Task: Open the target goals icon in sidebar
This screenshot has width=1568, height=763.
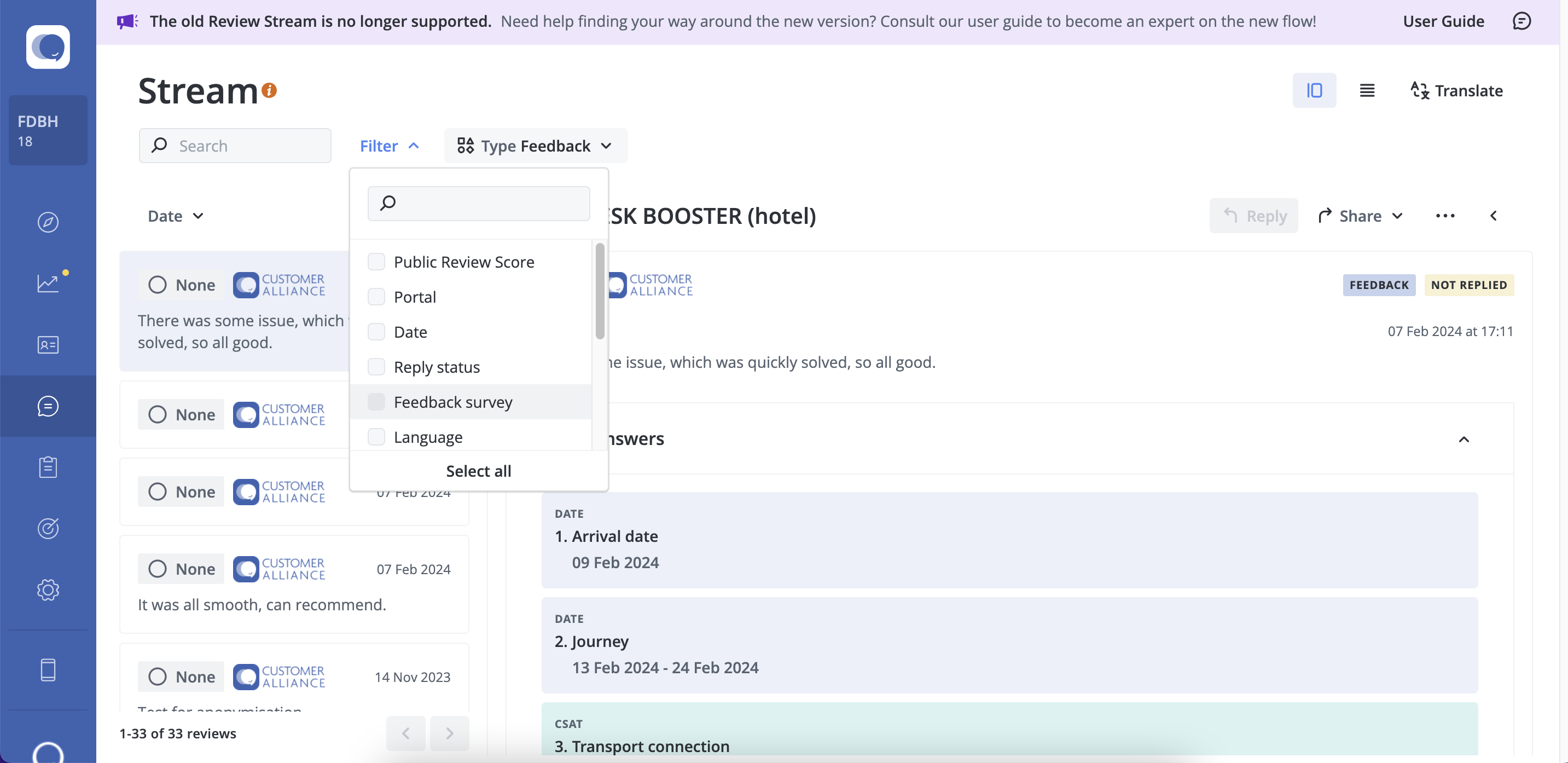Action: click(48, 528)
